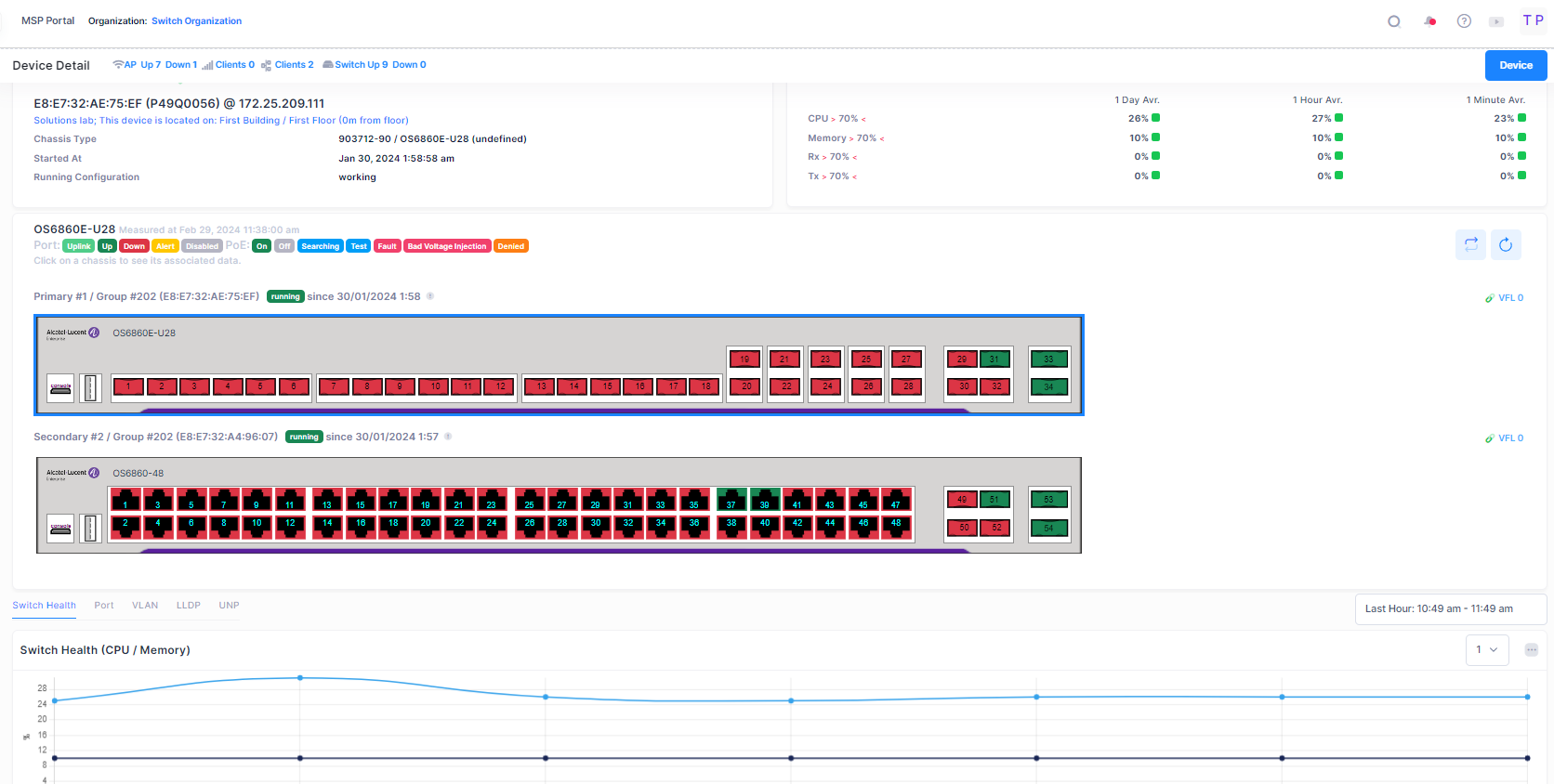Click the Bad Voltage Injection PoE badge
This screenshot has height=784, width=1554.
click(x=447, y=246)
